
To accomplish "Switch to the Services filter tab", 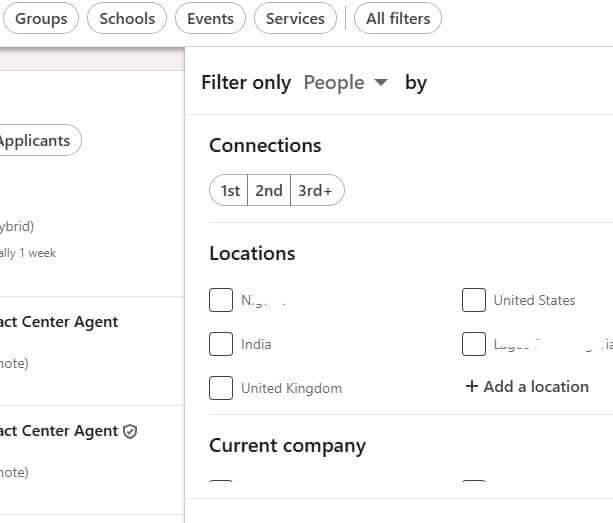I will coord(295,18).
